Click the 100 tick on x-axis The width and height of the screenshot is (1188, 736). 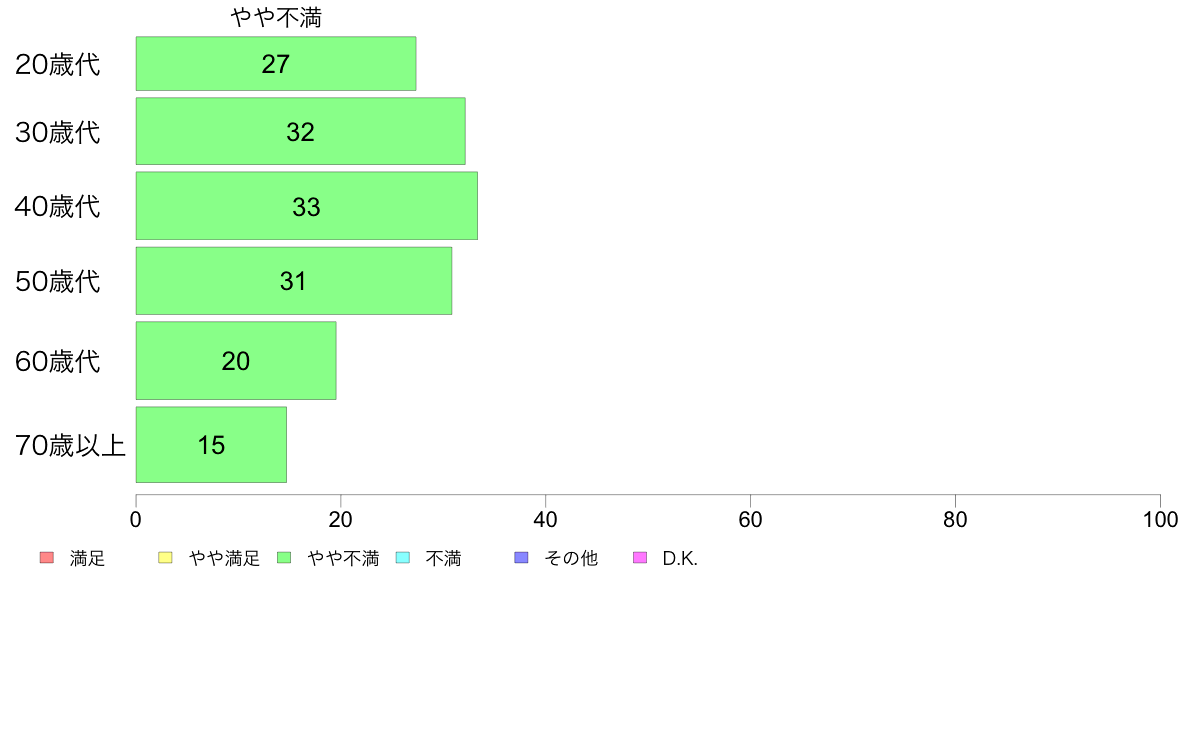(1160, 519)
